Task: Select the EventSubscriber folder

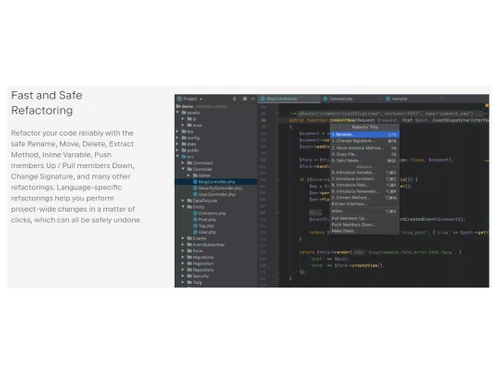Action: (x=208, y=245)
